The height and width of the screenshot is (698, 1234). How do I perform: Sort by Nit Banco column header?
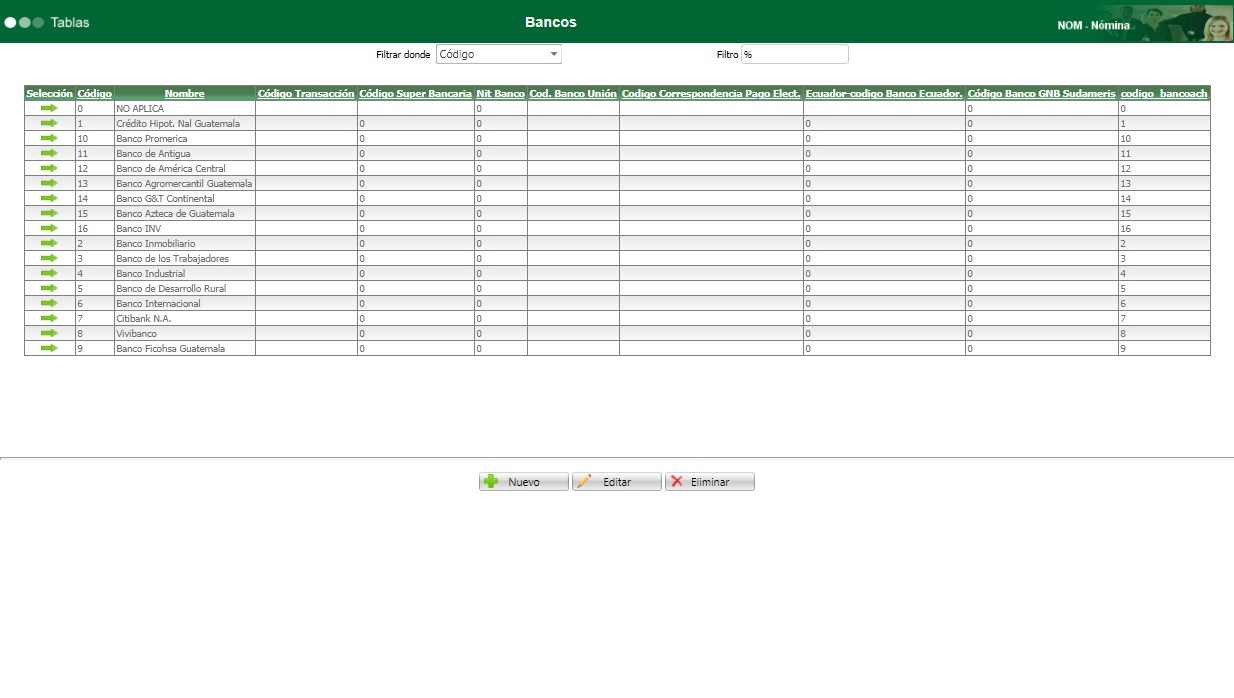(x=501, y=93)
